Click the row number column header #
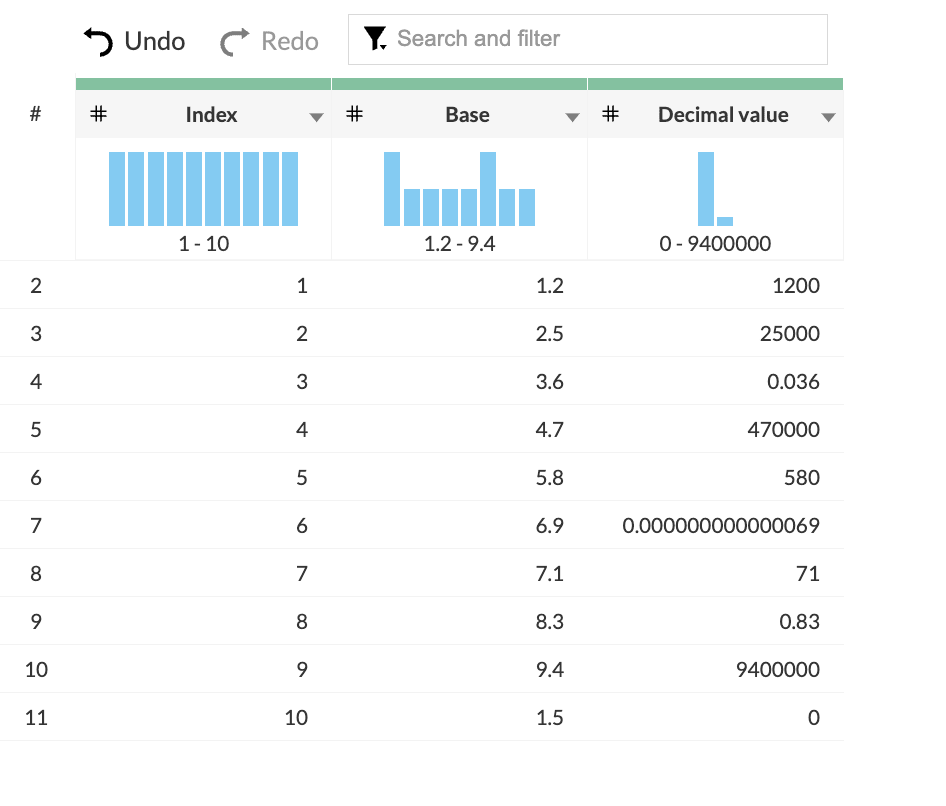The image size is (946, 806). pos(36,115)
